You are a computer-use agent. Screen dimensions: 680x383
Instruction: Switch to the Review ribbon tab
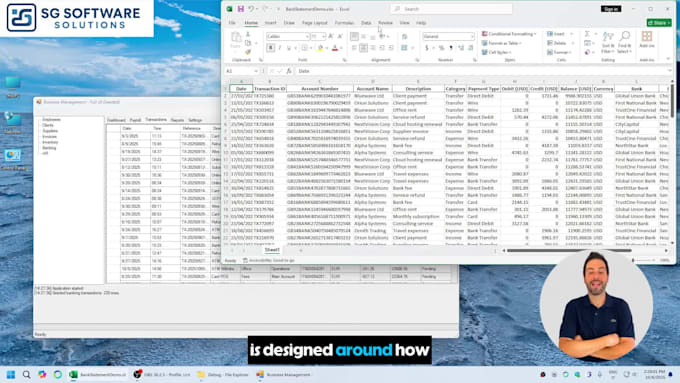coord(385,23)
